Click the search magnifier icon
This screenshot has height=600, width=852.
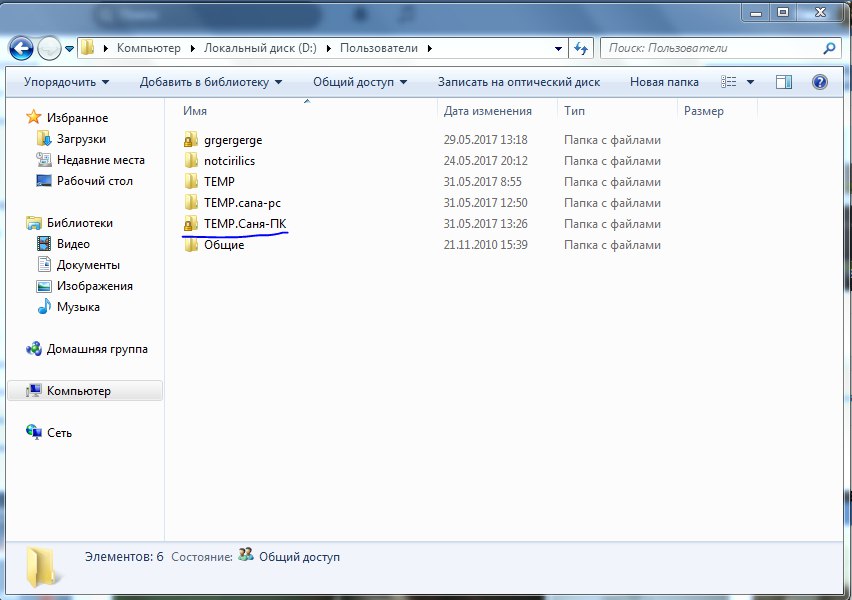point(829,48)
